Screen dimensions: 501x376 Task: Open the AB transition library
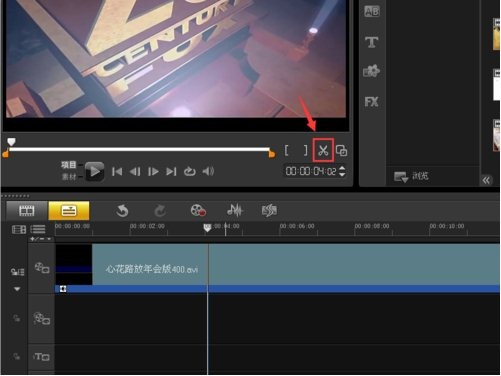[x=372, y=11]
